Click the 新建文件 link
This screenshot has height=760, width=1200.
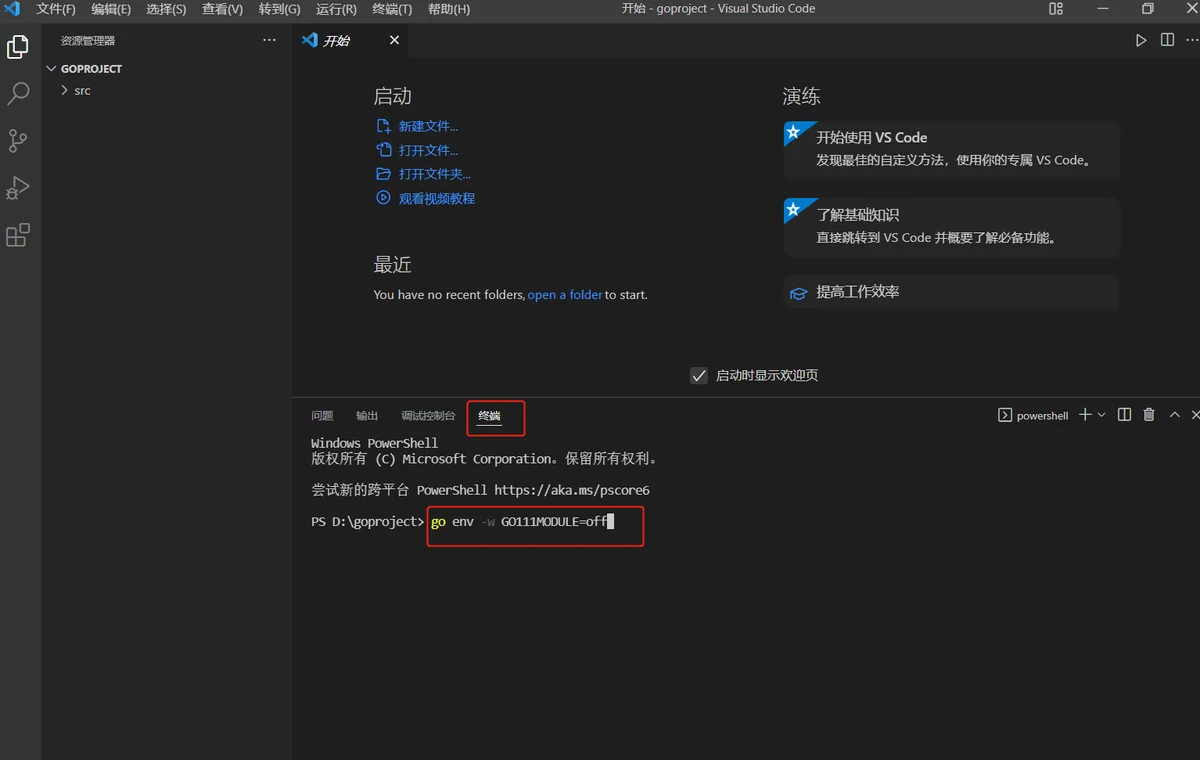click(428, 127)
